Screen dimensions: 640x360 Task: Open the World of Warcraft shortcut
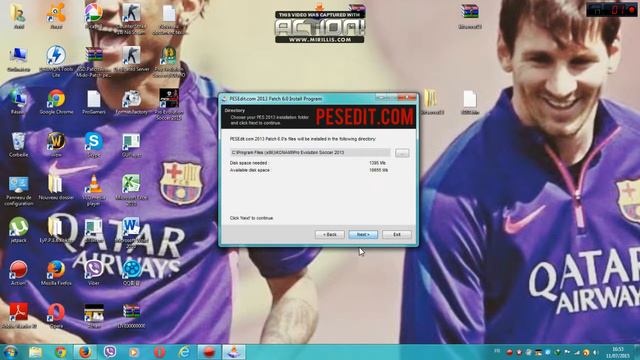(56, 145)
